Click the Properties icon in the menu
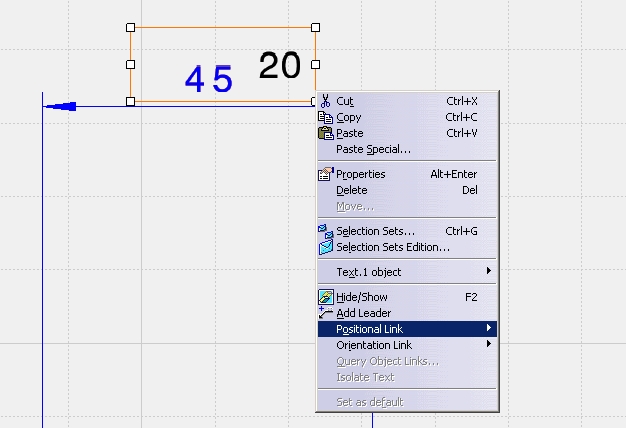Image resolution: width=626 pixels, height=428 pixels. click(x=326, y=174)
